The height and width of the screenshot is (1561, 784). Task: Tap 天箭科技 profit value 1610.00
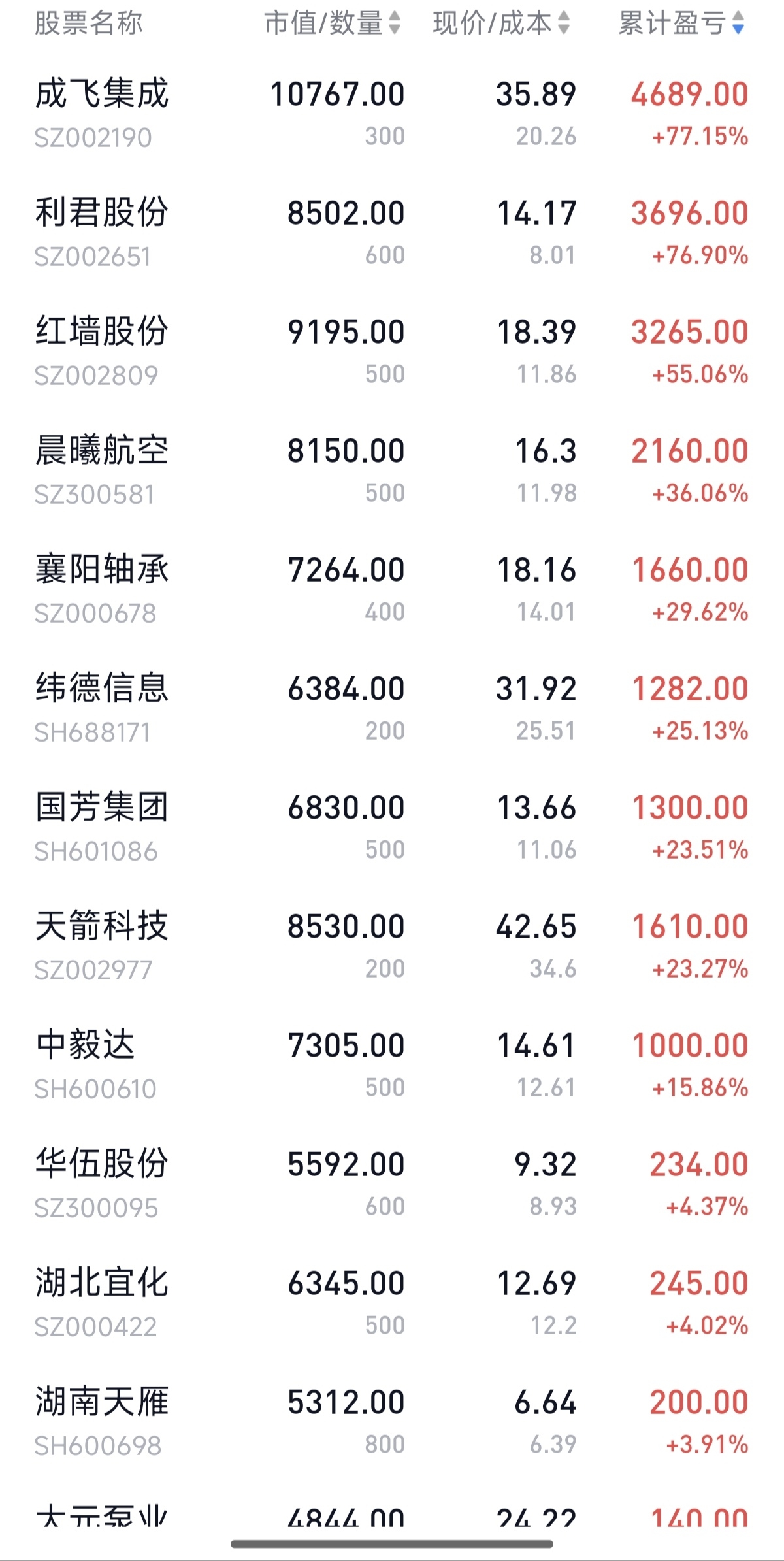coord(690,927)
